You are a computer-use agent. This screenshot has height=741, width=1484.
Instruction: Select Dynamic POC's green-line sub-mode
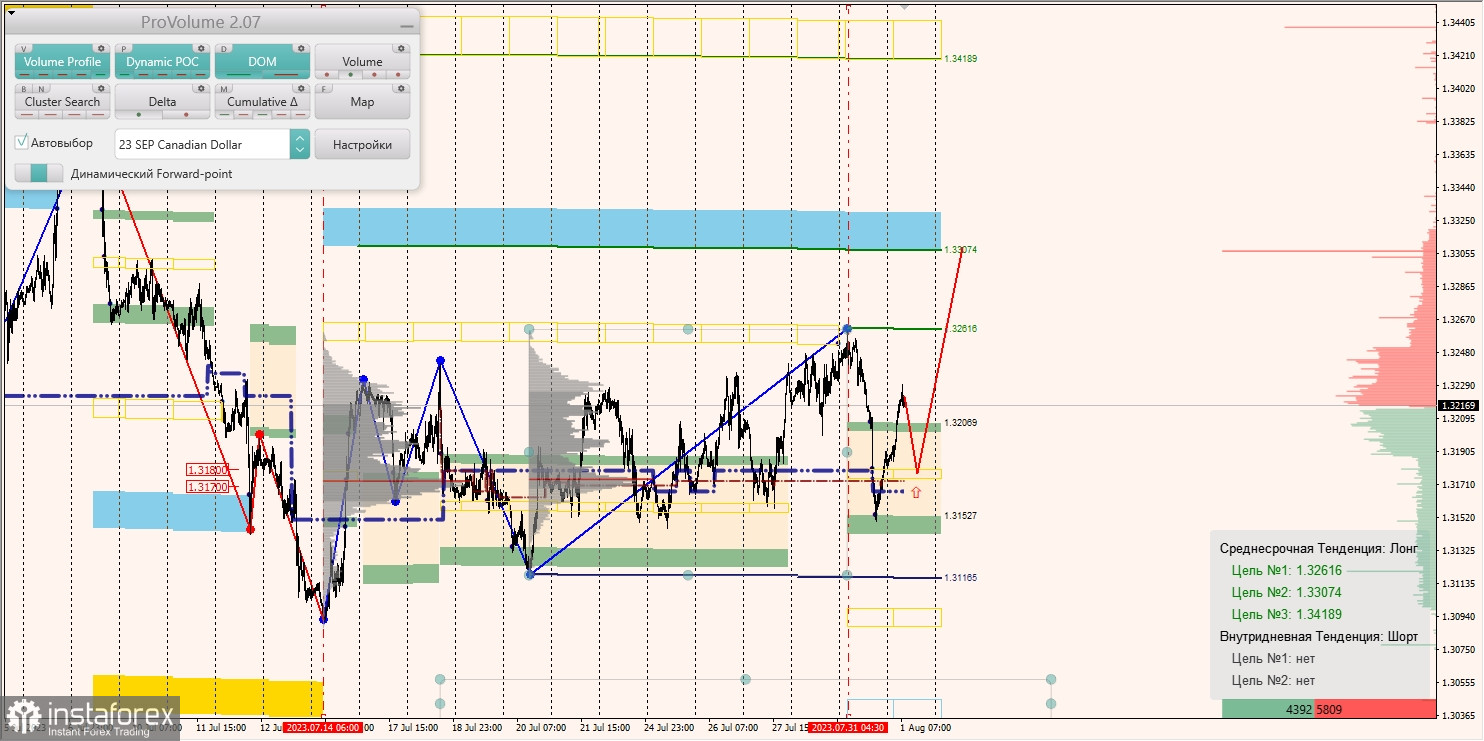click(x=125, y=75)
